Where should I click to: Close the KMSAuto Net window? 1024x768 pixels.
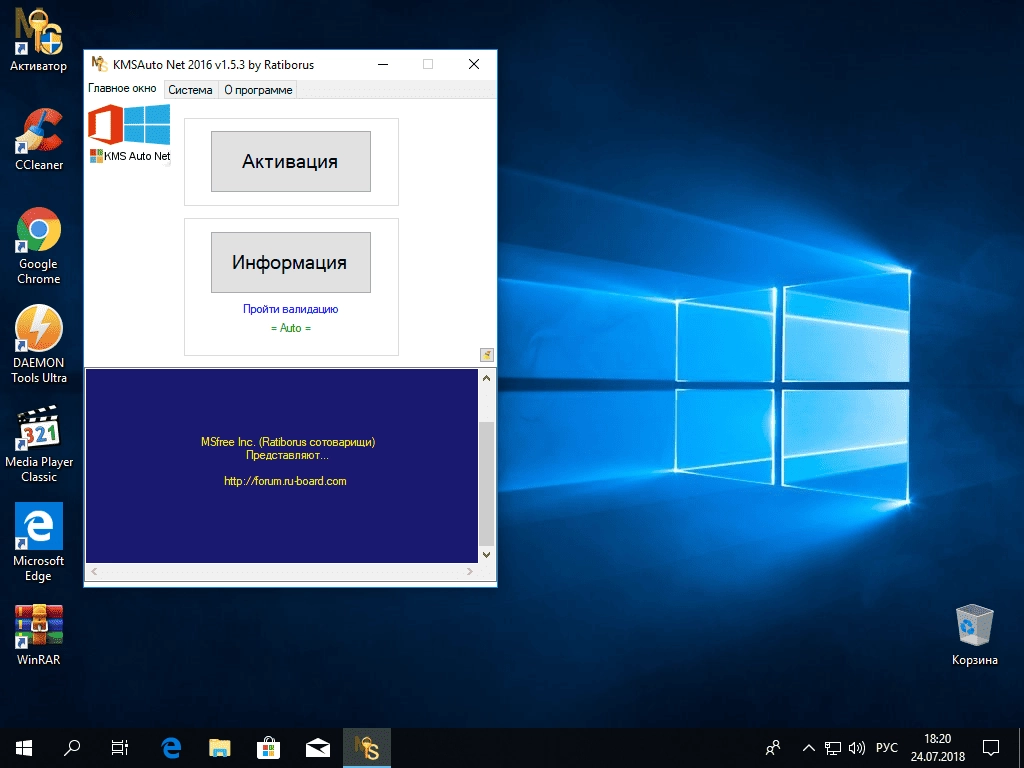pyautogui.click(x=474, y=64)
